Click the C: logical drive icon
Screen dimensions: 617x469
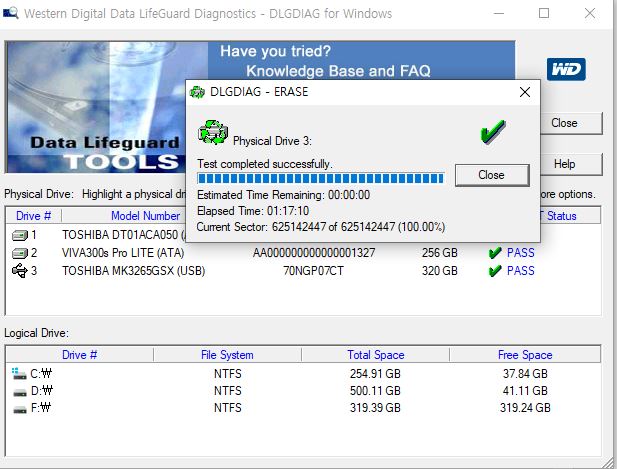point(19,373)
